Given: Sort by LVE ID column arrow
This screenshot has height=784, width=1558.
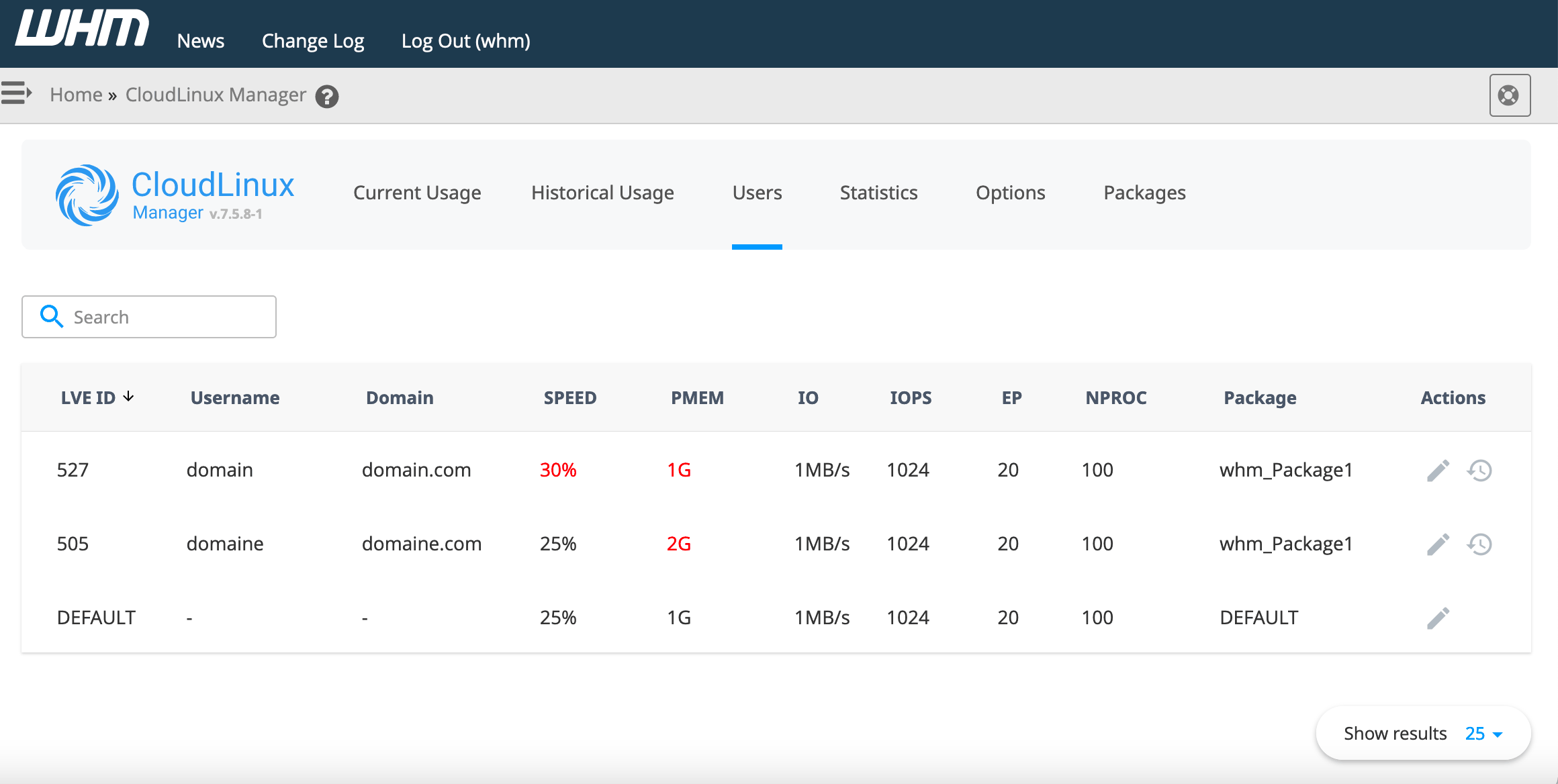Looking at the screenshot, I should click(128, 397).
